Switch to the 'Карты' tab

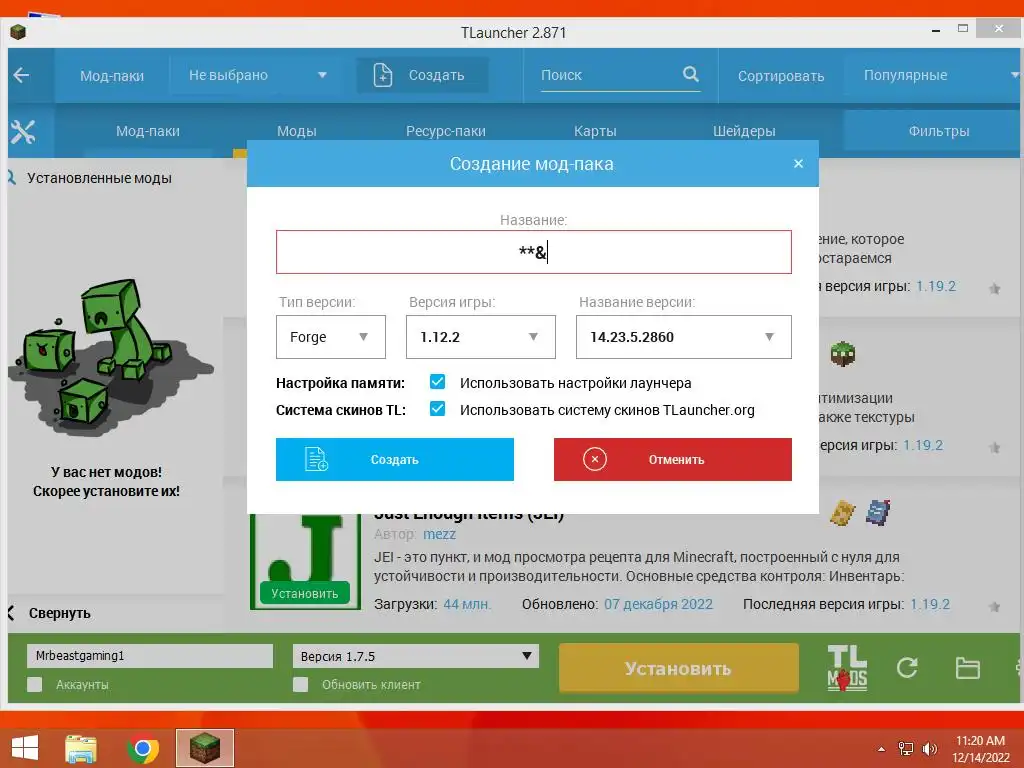tap(595, 131)
